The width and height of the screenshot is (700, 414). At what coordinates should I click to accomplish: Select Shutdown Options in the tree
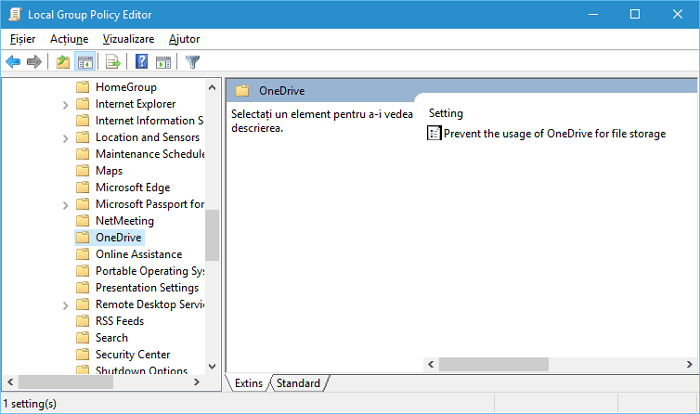click(142, 370)
